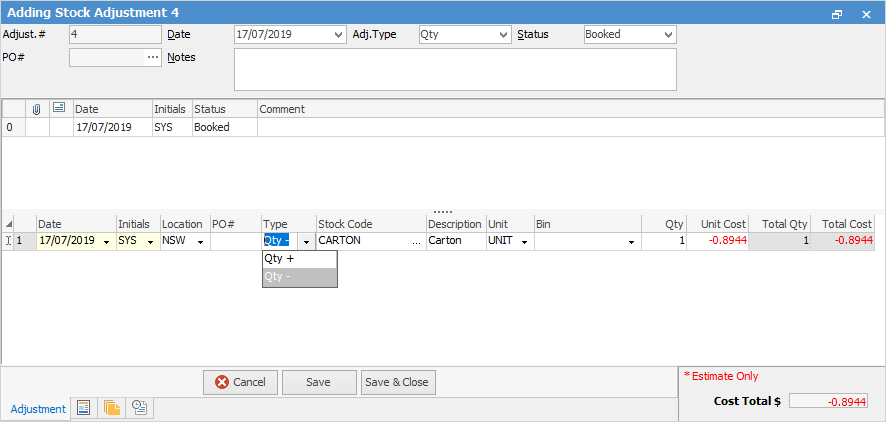886x423 pixels.
Task: Click the grid corner triangle selector
Action: coord(8,225)
